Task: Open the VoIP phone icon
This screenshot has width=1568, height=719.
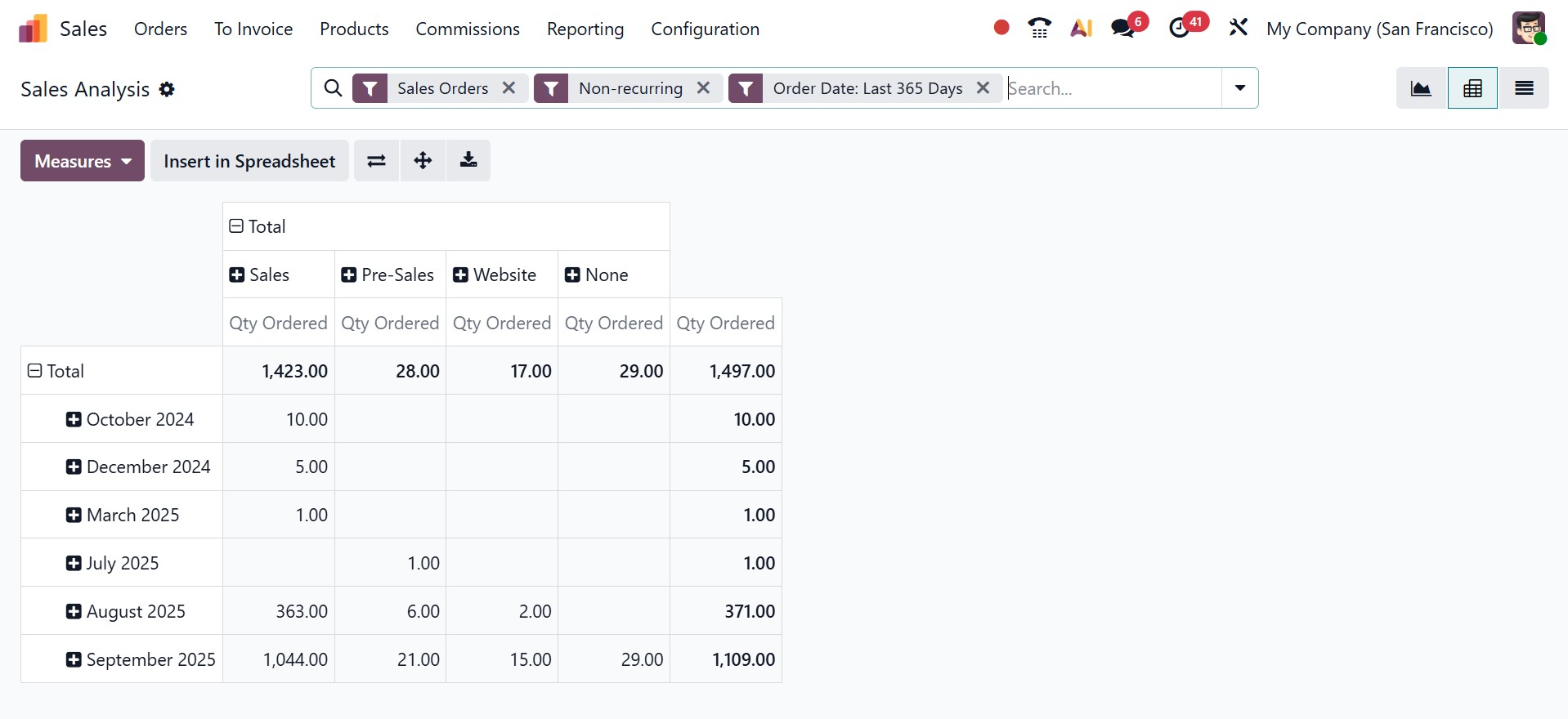Action: click(x=1039, y=29)
